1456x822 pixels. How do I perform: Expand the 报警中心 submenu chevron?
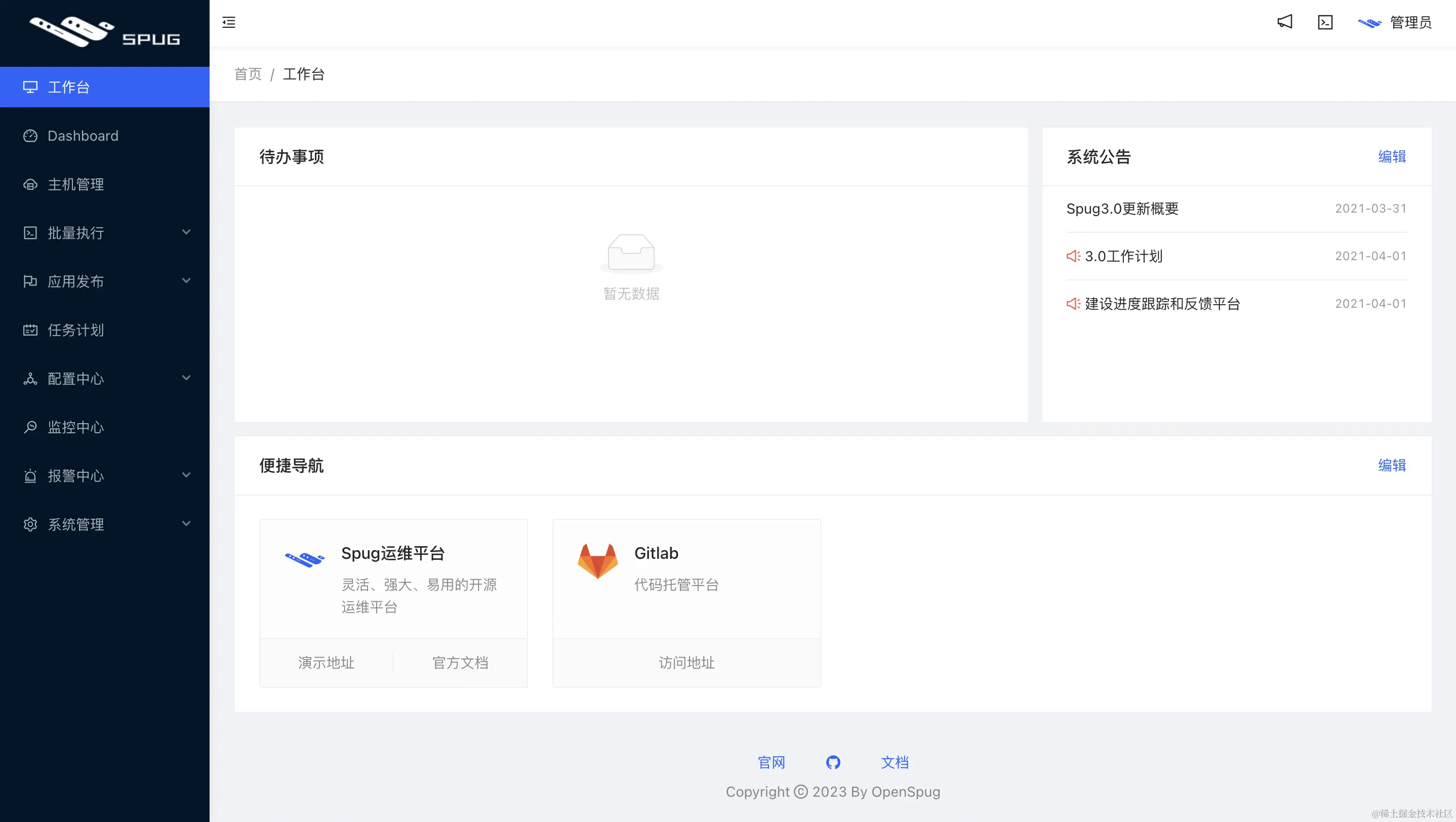(186, 475)
